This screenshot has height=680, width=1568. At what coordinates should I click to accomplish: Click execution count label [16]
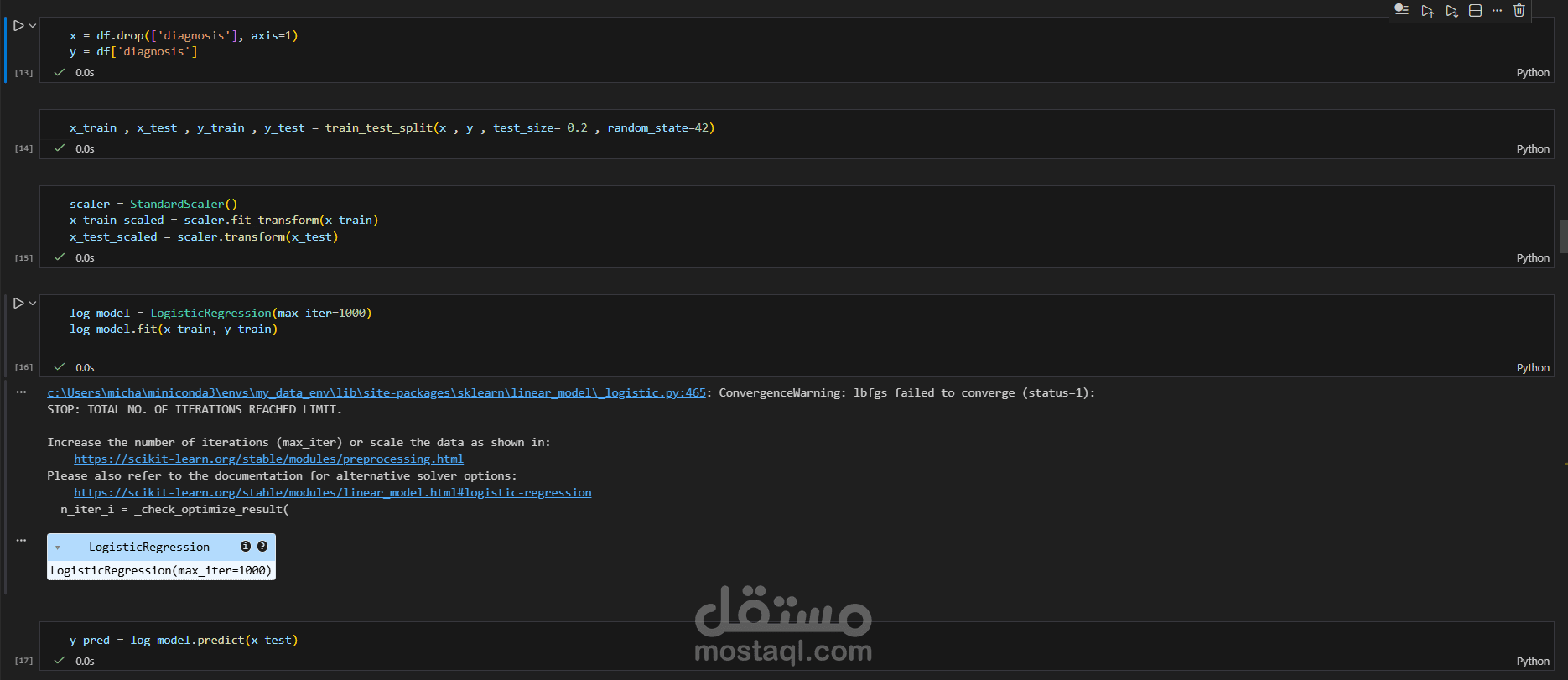tap(24, 367)
